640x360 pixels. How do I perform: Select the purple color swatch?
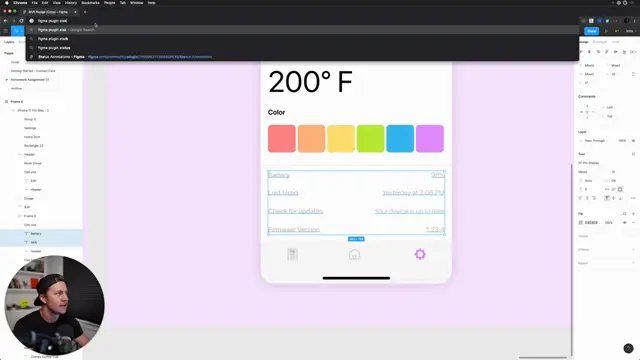(430, 139)
